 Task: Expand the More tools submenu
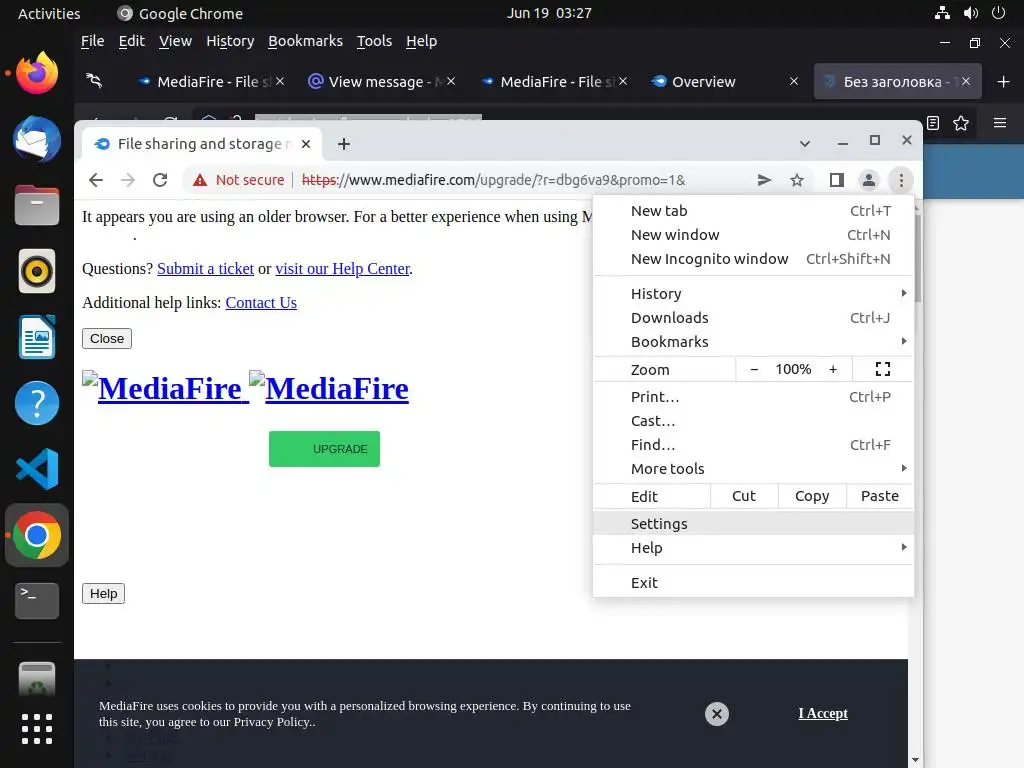(x=753, y=469)
